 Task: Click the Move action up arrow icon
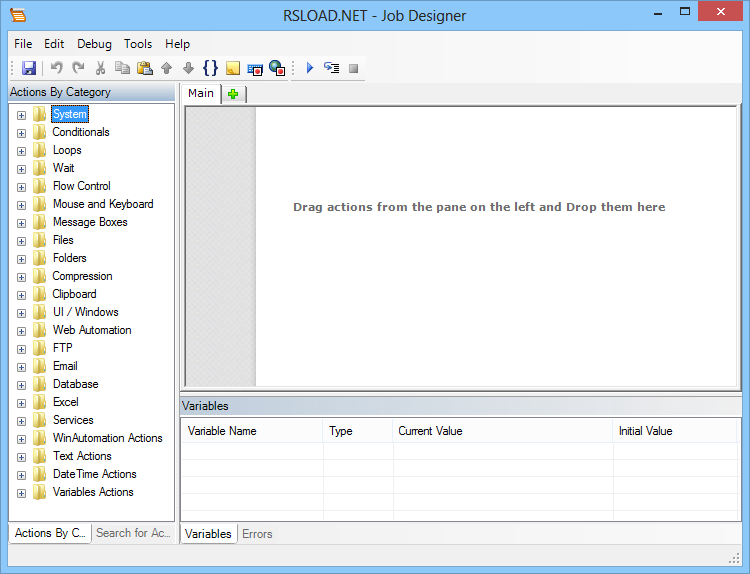pyautogui.click(x=166, y=68)
